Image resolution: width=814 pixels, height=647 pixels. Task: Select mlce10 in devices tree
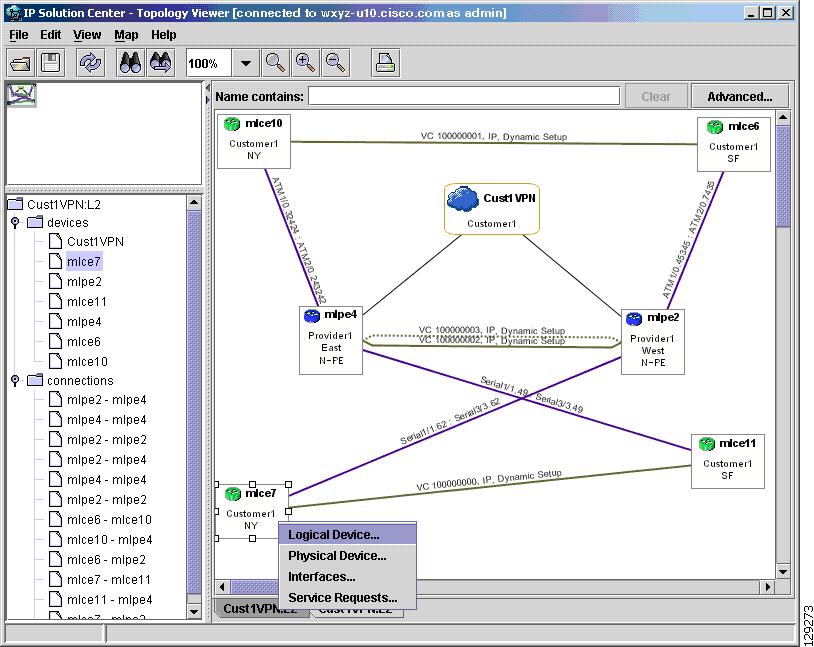click(87, 361)
